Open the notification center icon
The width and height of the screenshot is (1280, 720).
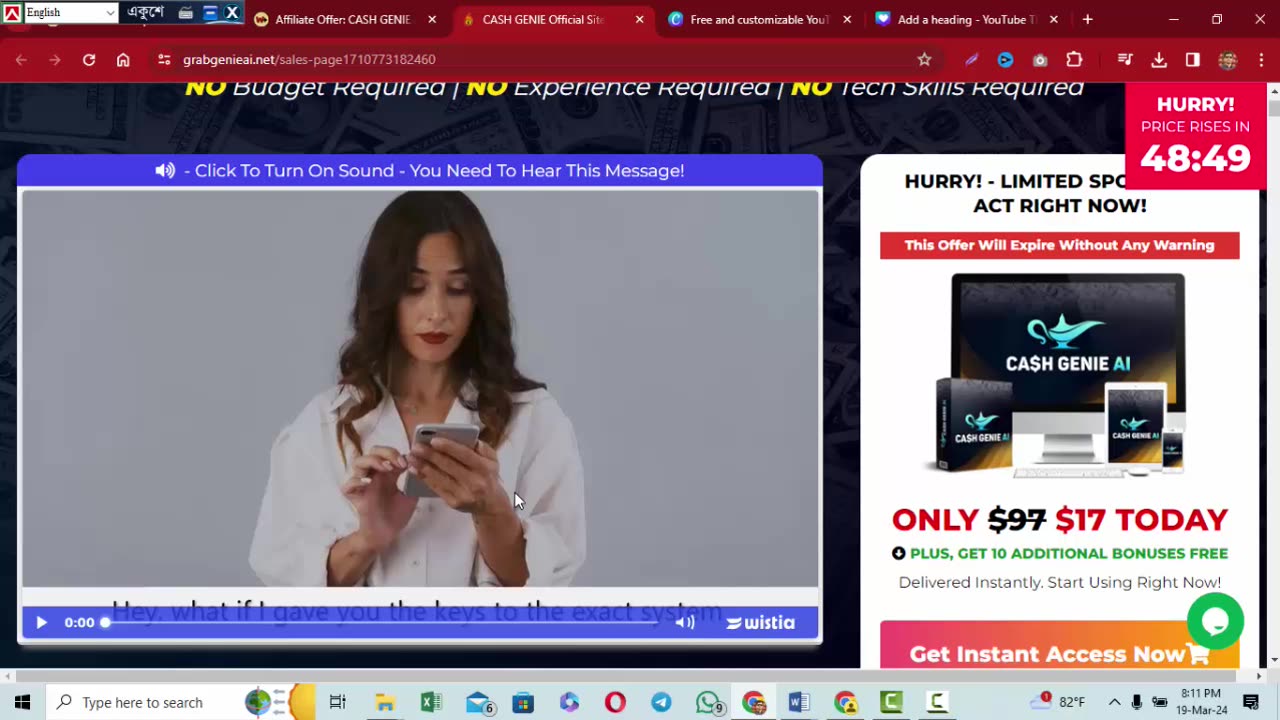click(x=1251, y=702)
